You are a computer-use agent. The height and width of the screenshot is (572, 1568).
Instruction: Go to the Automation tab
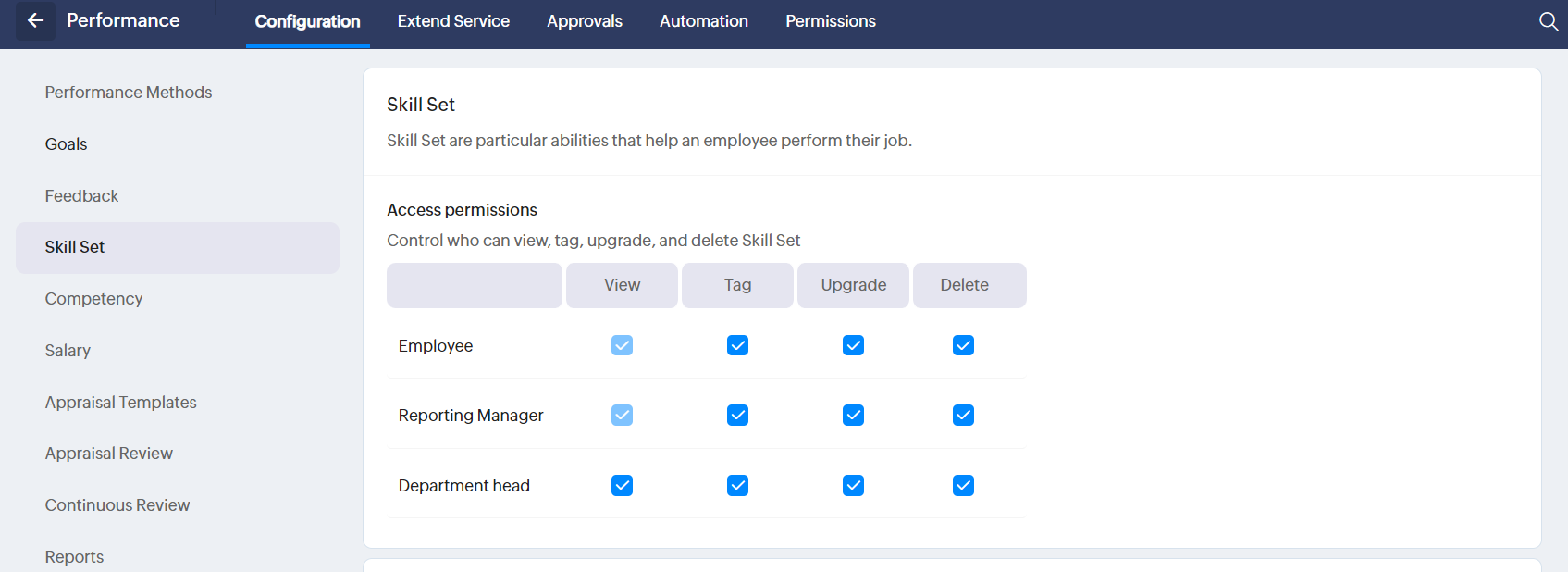(x=703, y=21)
